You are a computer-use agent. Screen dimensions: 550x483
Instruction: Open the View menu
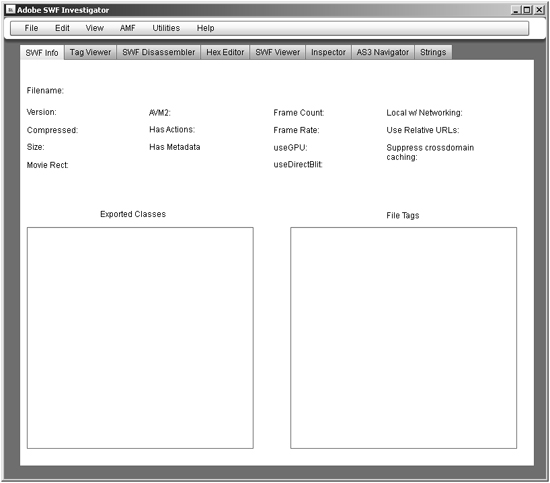95,28
